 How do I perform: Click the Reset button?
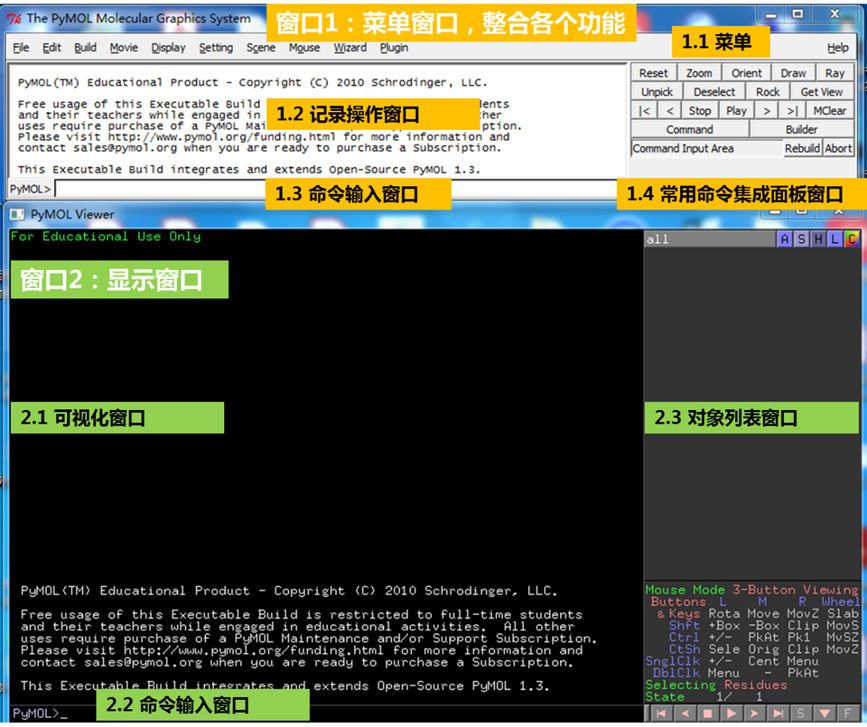point(654,73)
